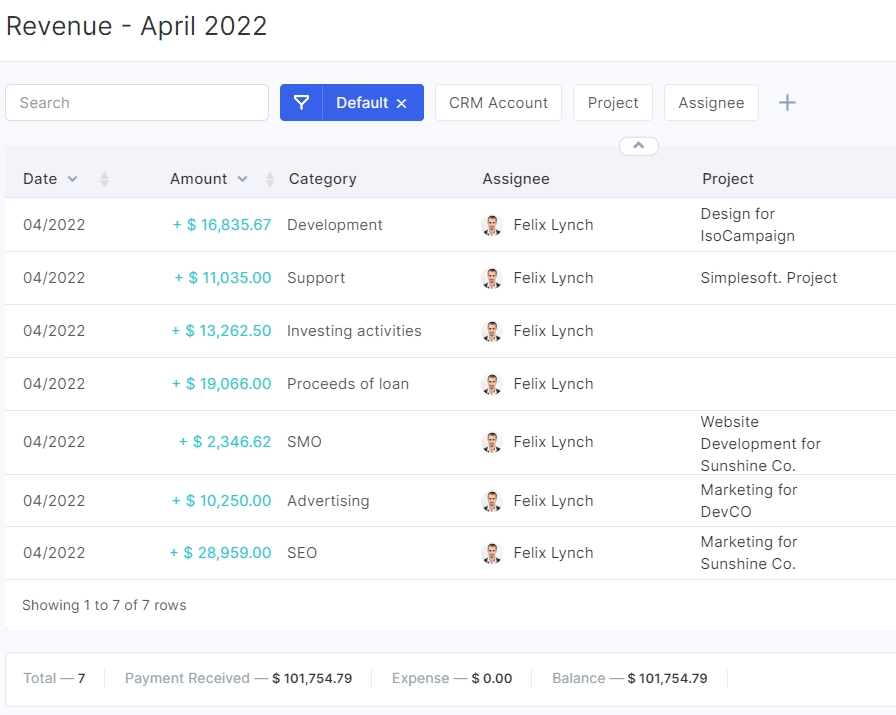
Task: Click the Payment Received $ 101,754.79 summary
Action: [x=238, y=678]
